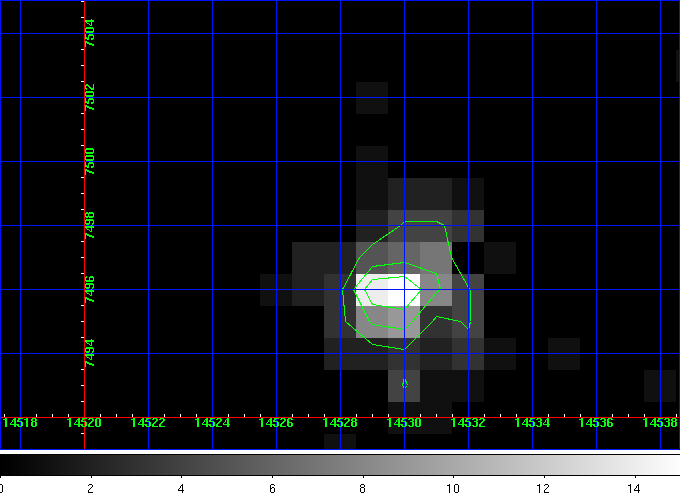
Task: Click the x-axis label 14536
Action: [596, 423]
